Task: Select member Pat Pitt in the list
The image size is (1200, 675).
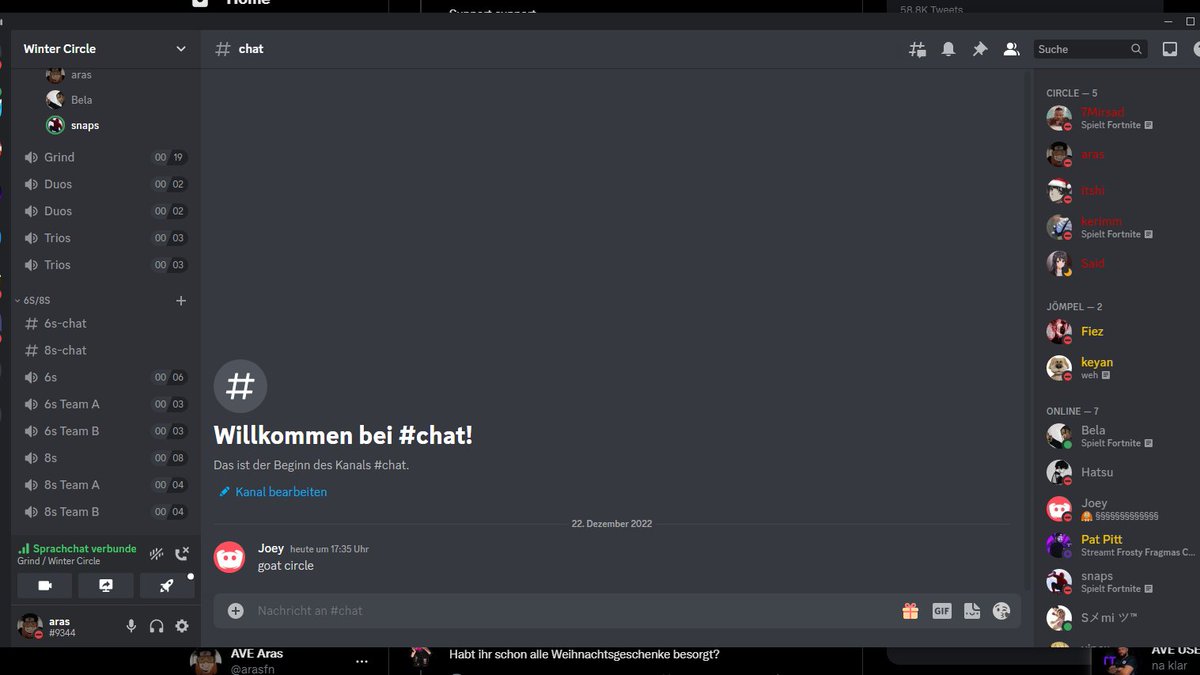Action: point(1118,545)
